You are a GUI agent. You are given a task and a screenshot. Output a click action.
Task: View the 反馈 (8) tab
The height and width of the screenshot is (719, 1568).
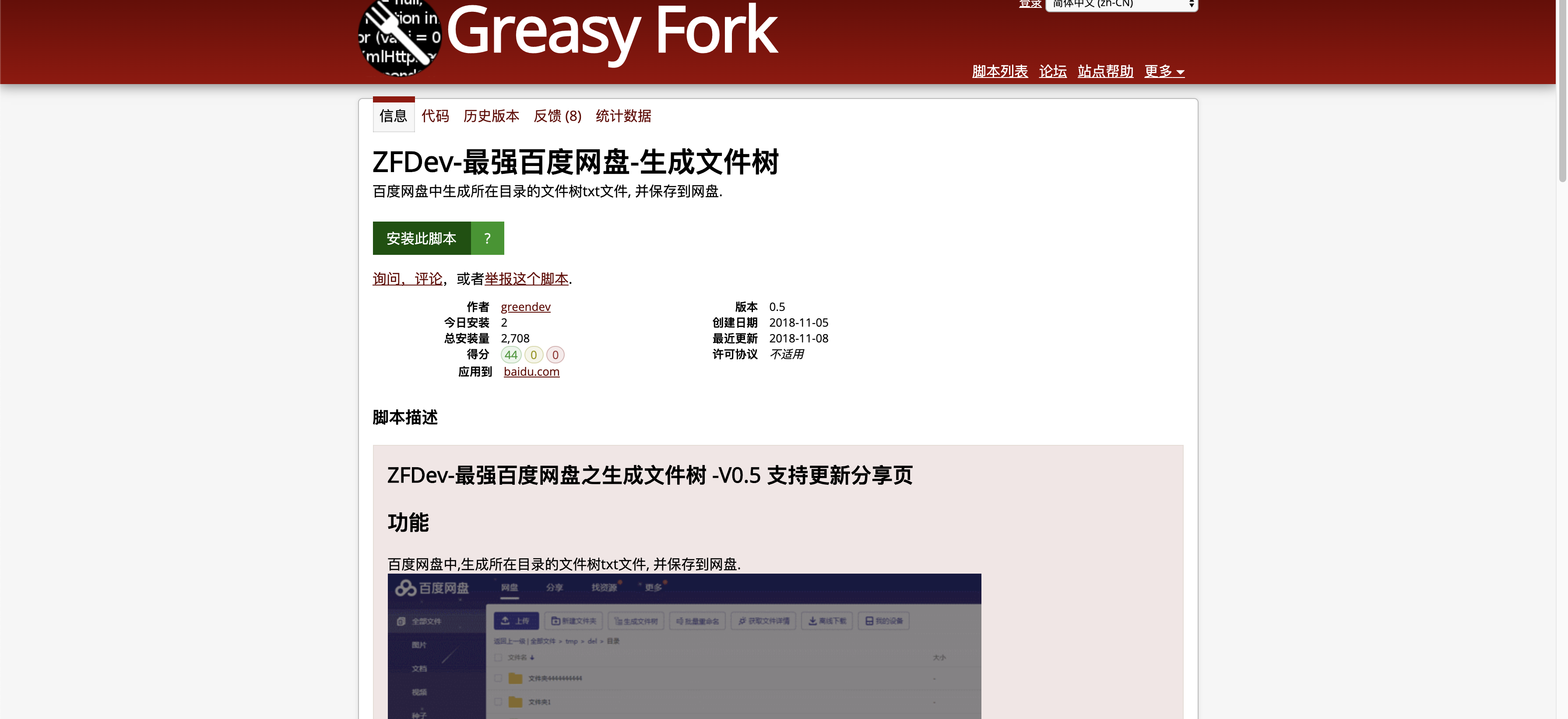557,116
